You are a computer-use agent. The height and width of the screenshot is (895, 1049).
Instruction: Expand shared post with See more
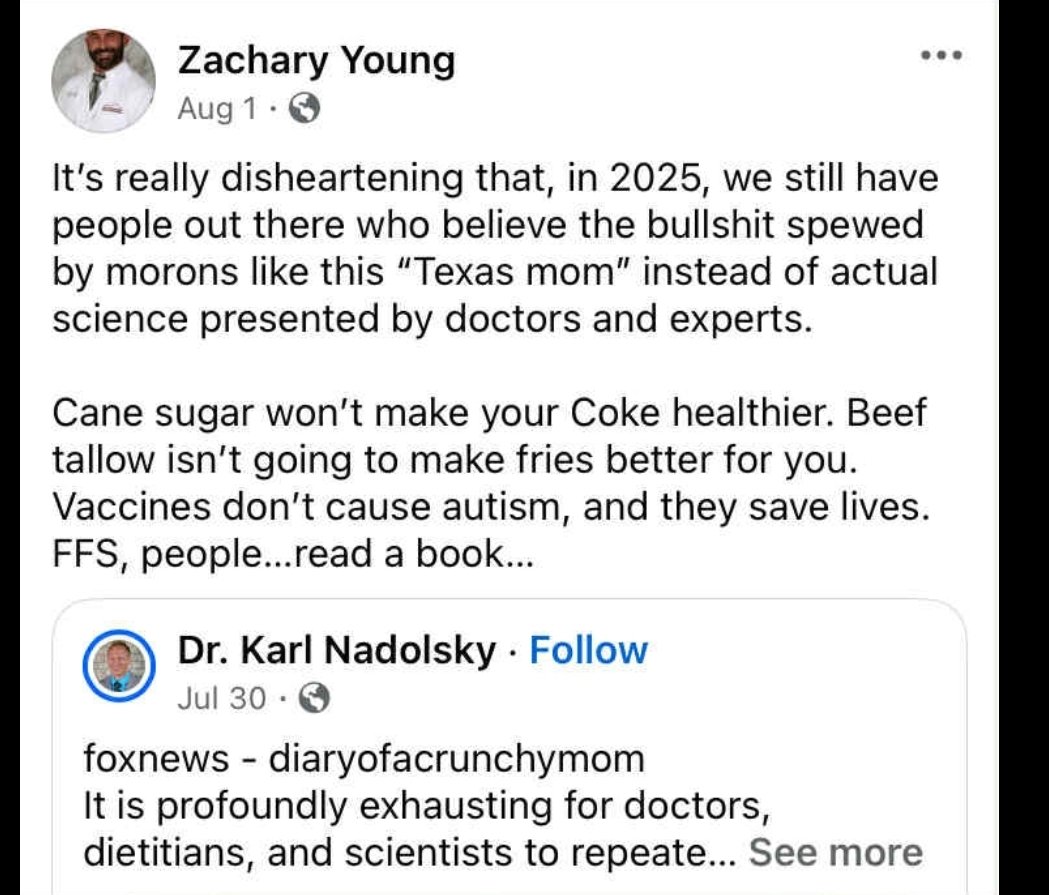click(835, 852)
